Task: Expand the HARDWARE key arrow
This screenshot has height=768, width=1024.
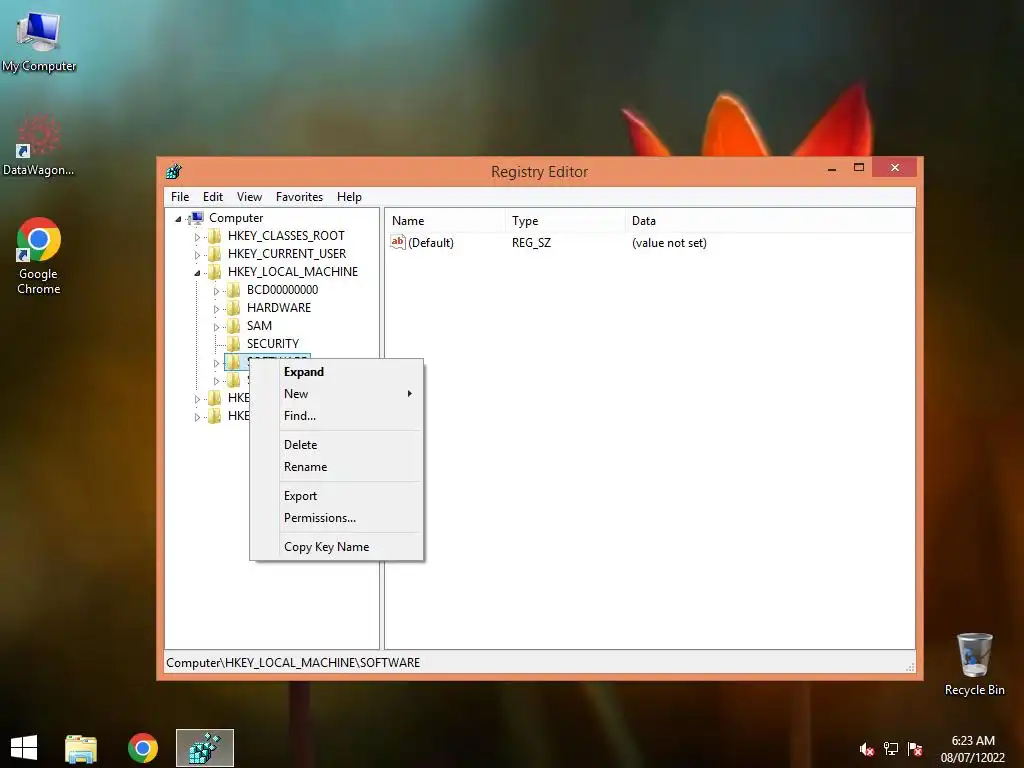Action: point(216,309)
